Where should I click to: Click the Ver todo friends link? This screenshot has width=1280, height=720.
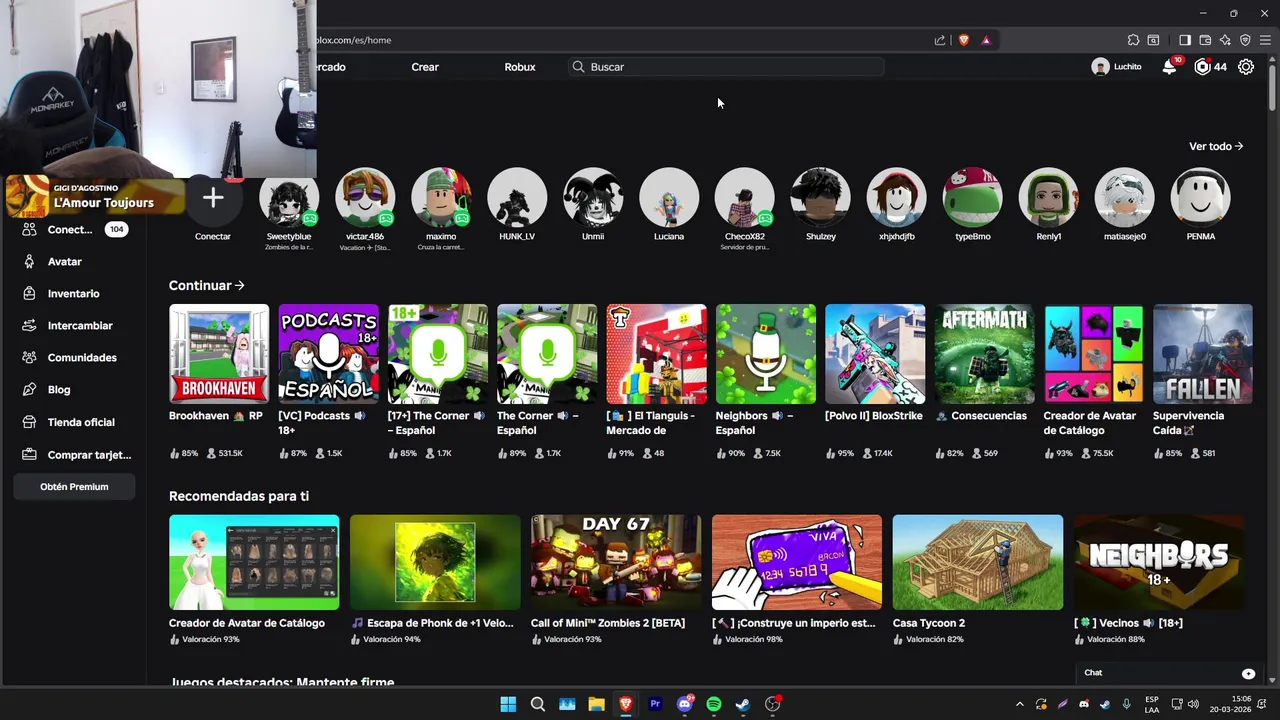[x=1216, y=146]
